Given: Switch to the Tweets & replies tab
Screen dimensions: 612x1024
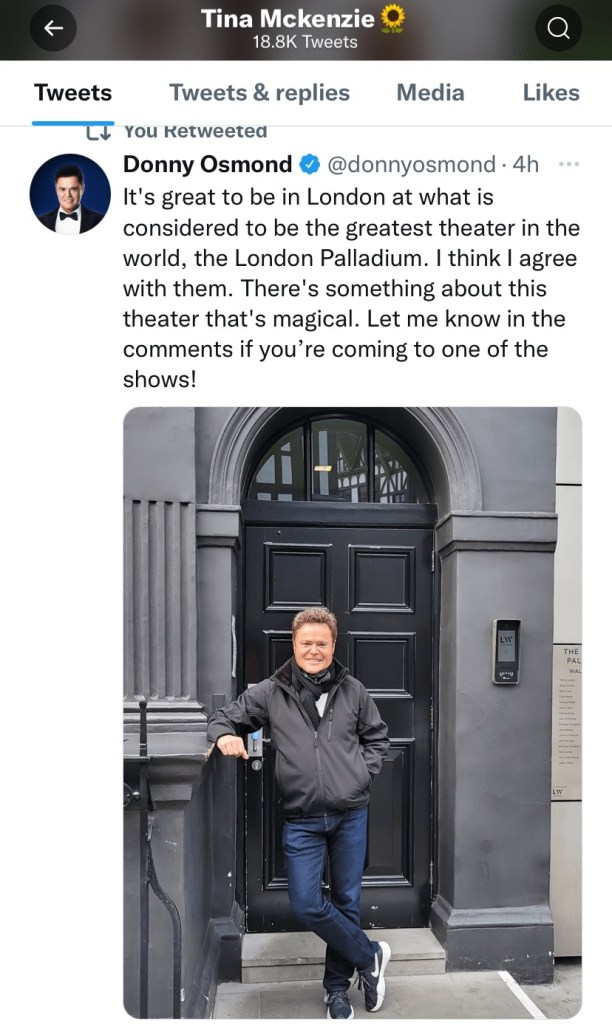Looking at the screenshot, I should (259, 93).
